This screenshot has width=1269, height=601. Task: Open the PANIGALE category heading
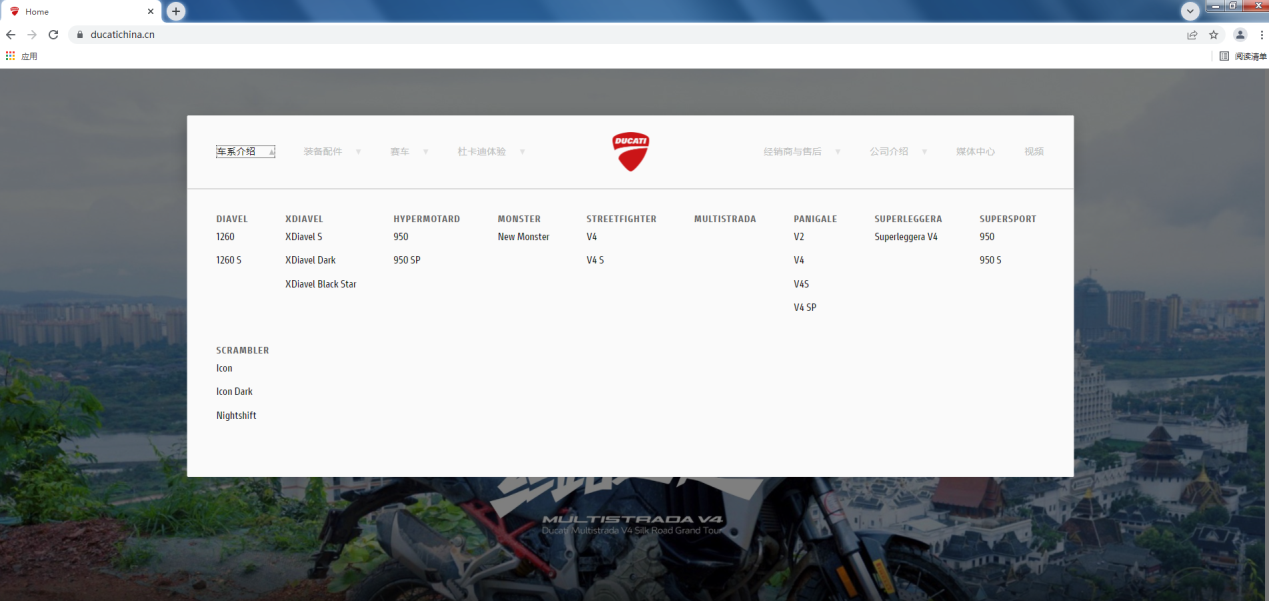(815, 219)
